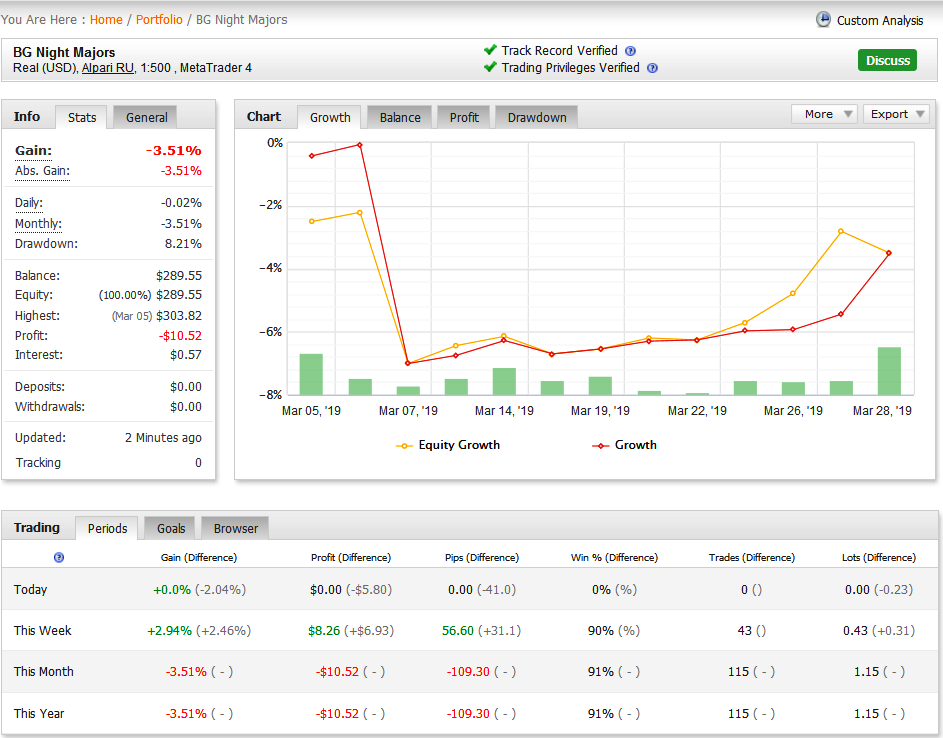Click the This Week gain +2.94%
This screenshot has height=738, width=943.
point(169,630)
